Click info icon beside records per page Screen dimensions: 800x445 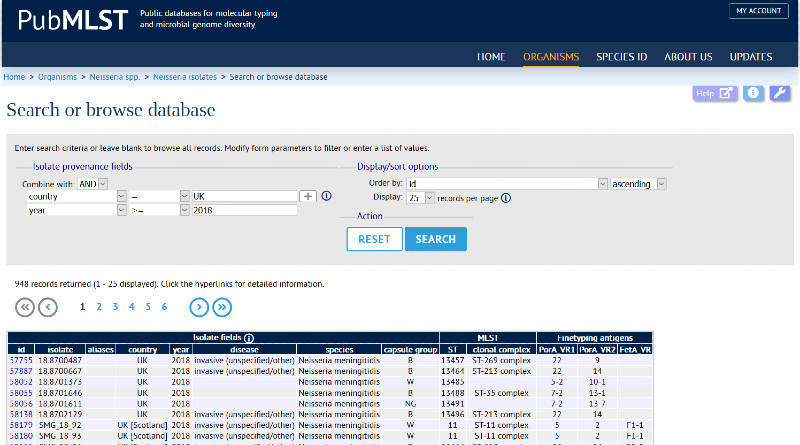[505, 198]
